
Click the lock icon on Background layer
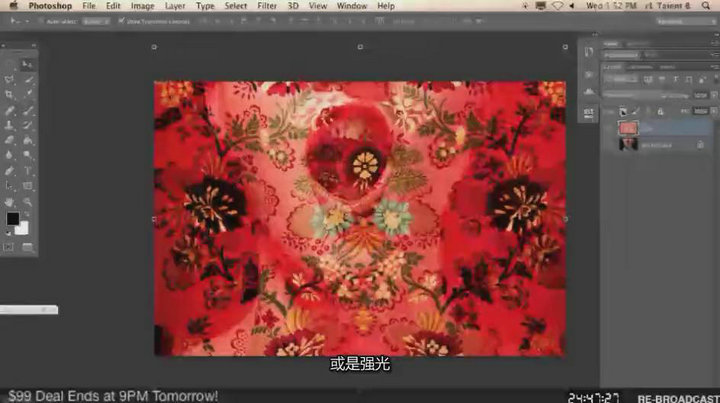click(699, 145)
